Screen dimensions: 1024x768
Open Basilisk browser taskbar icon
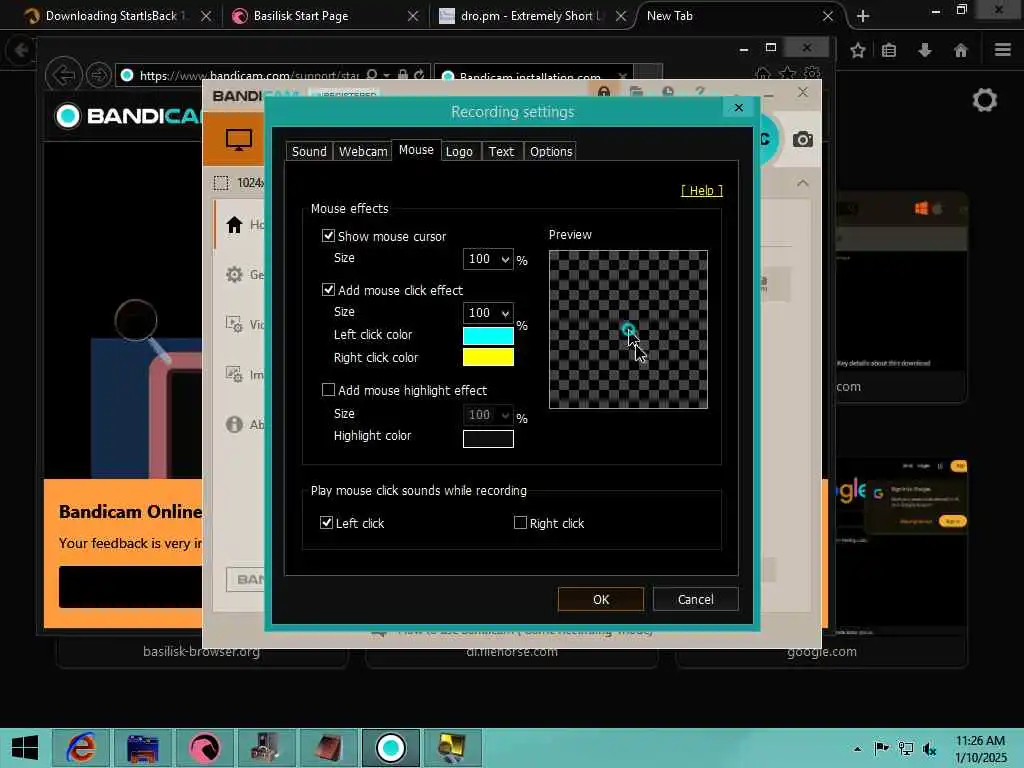click(x=204, y=748)
